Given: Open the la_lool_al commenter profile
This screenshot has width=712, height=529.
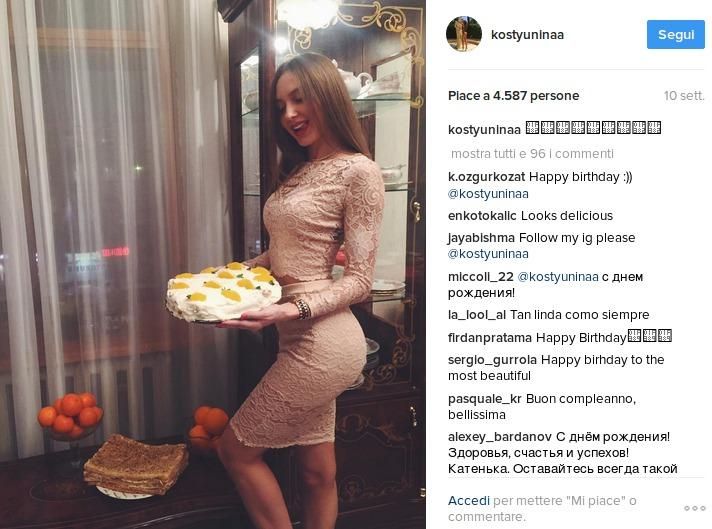Looking at the screenshot, I should pyautogui.click(x=477, y=315).
